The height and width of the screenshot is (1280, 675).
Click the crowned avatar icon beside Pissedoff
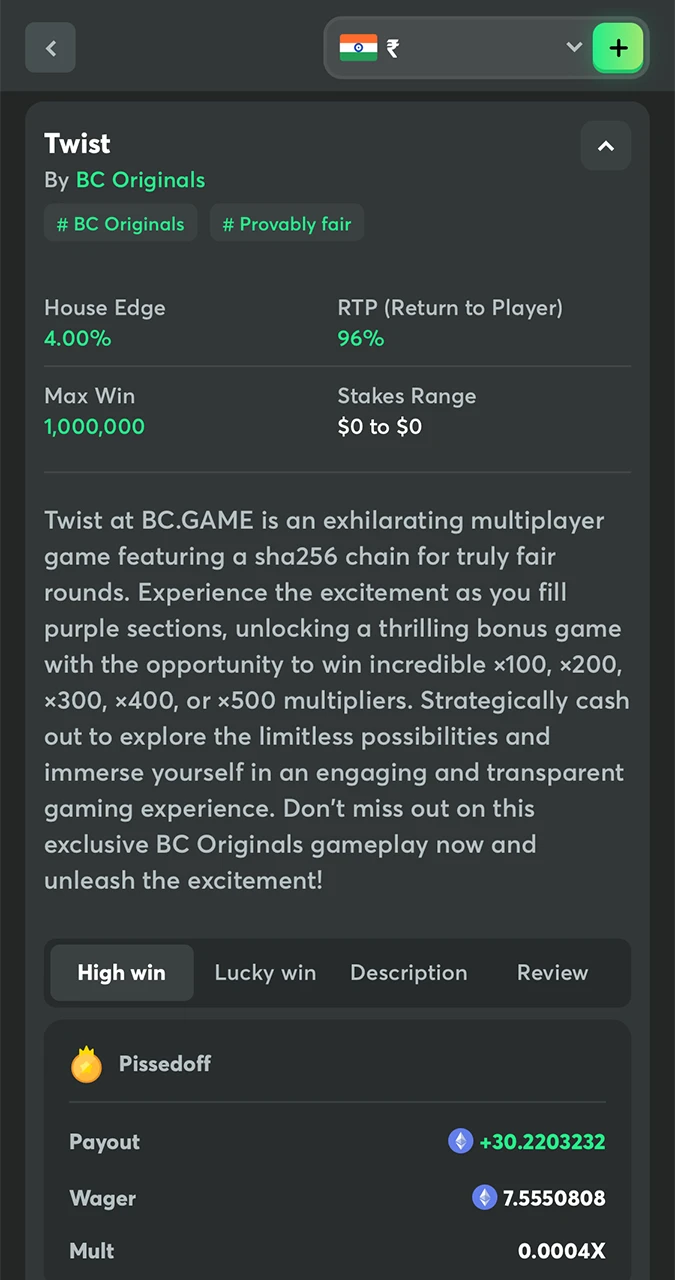coord(86,1064)
